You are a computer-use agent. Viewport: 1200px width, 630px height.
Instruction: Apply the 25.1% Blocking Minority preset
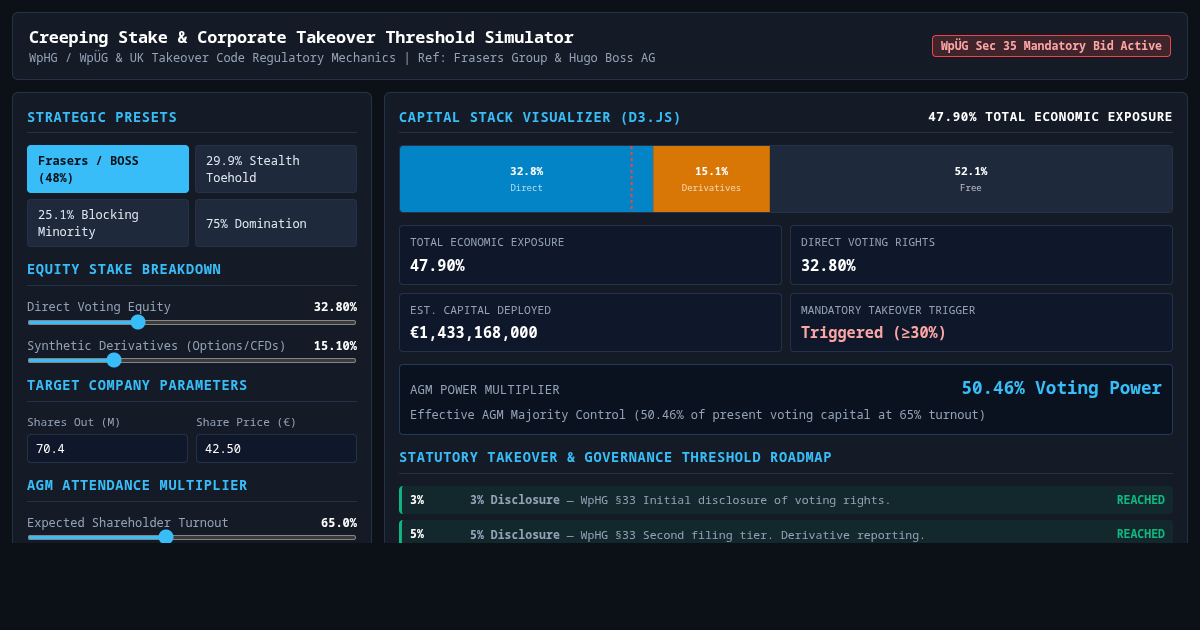(108, 223)
